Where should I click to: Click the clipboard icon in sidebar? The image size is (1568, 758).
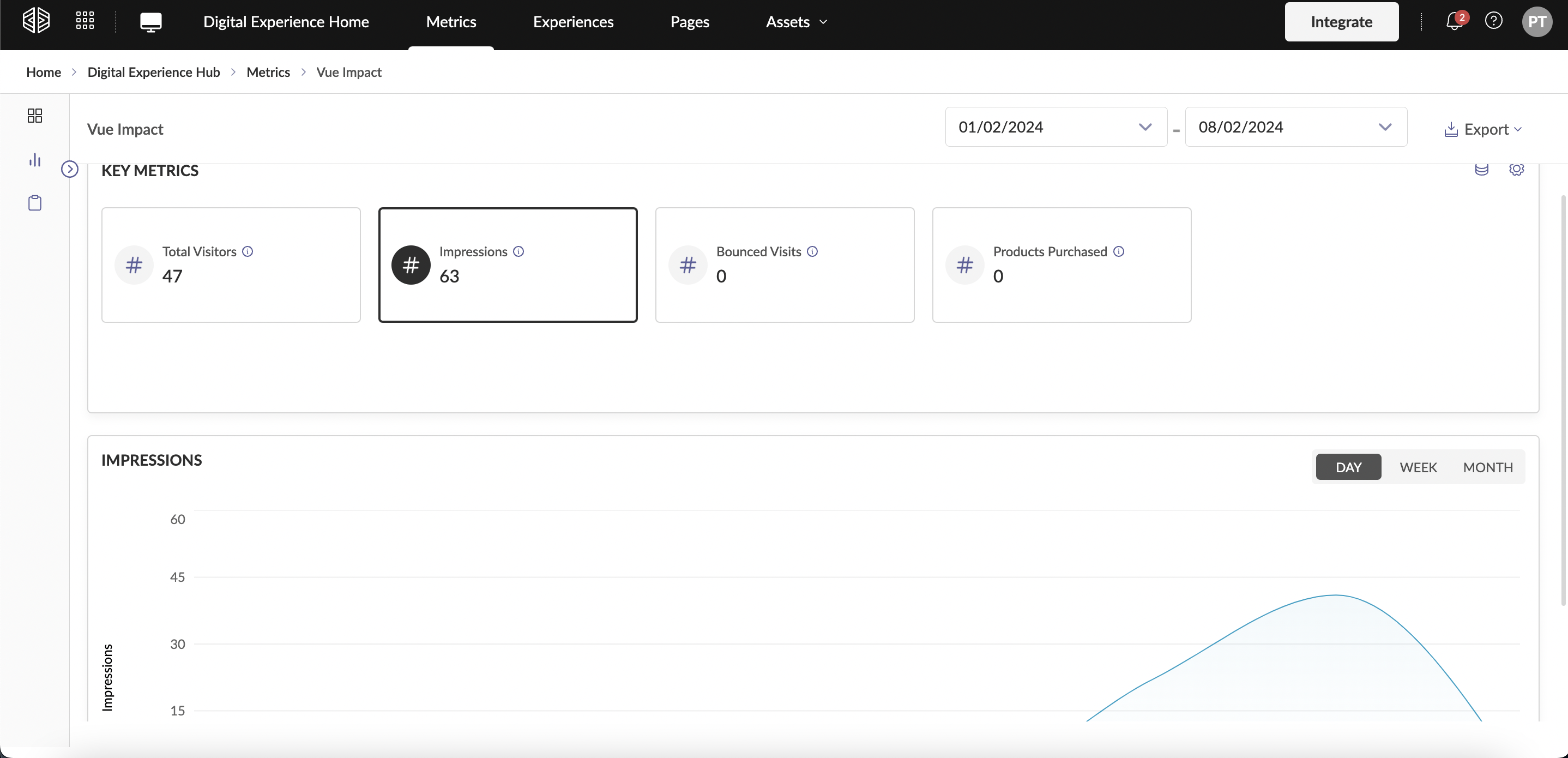pyautogui.click(x=35, y=203)
